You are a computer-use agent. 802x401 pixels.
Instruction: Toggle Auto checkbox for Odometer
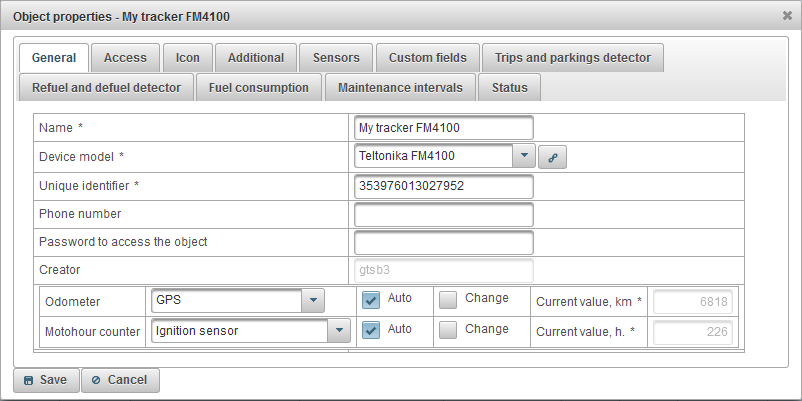(x=371, y=299)
